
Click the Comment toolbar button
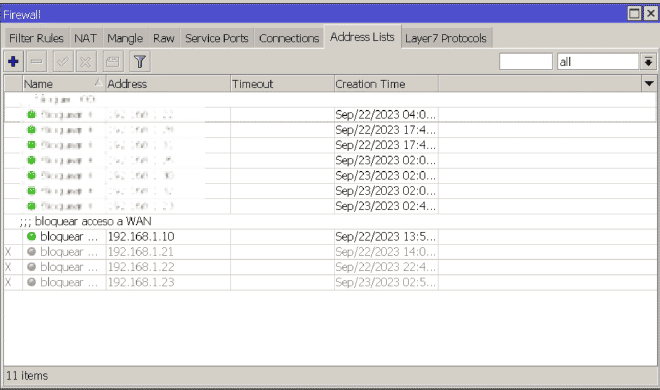[x=112, y=62]
